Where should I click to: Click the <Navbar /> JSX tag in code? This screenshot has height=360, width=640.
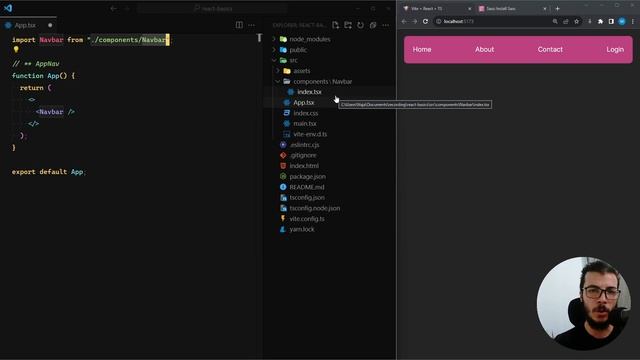point(55,112)
